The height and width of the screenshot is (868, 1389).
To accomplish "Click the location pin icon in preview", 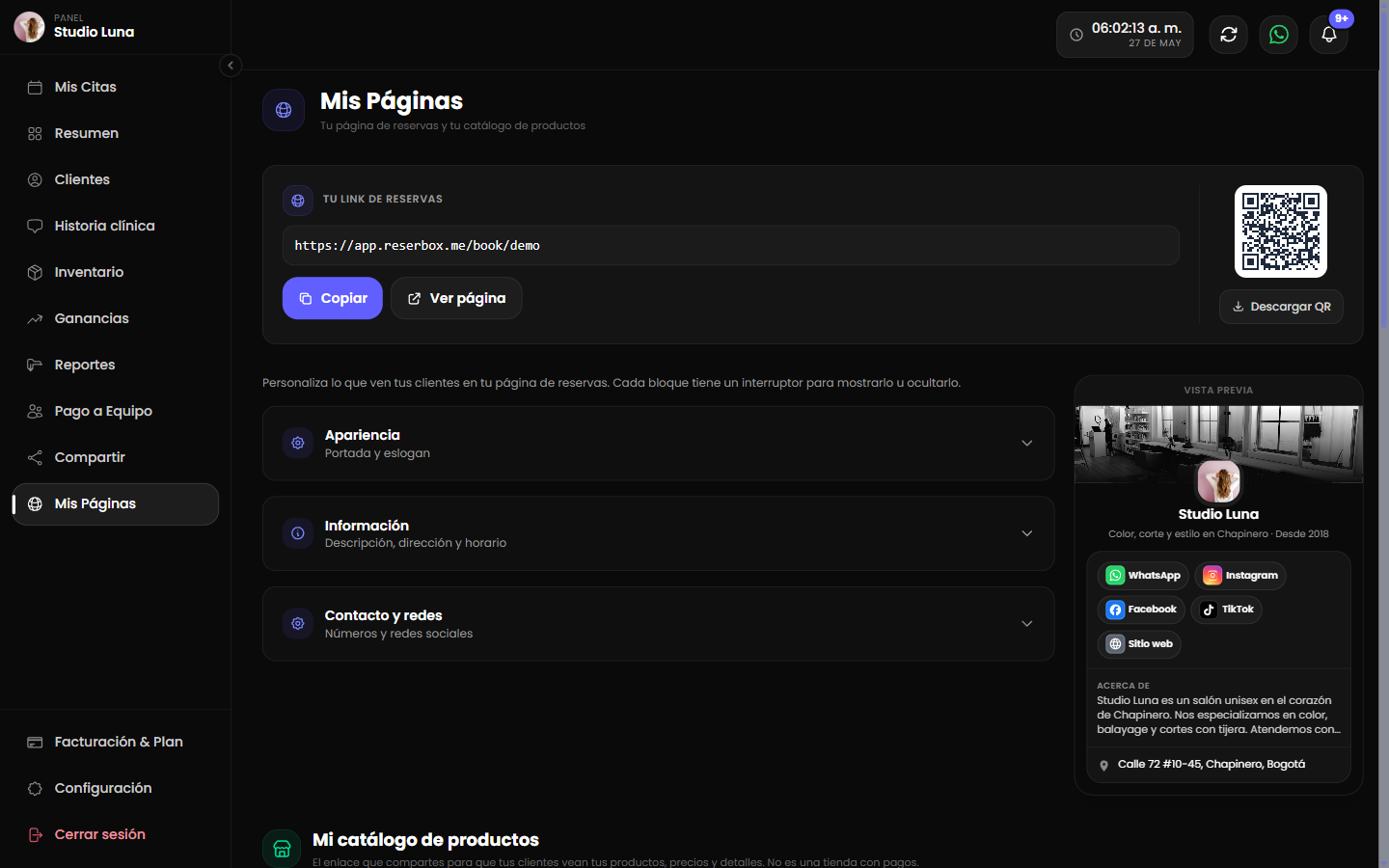I will pos(1104,765).
